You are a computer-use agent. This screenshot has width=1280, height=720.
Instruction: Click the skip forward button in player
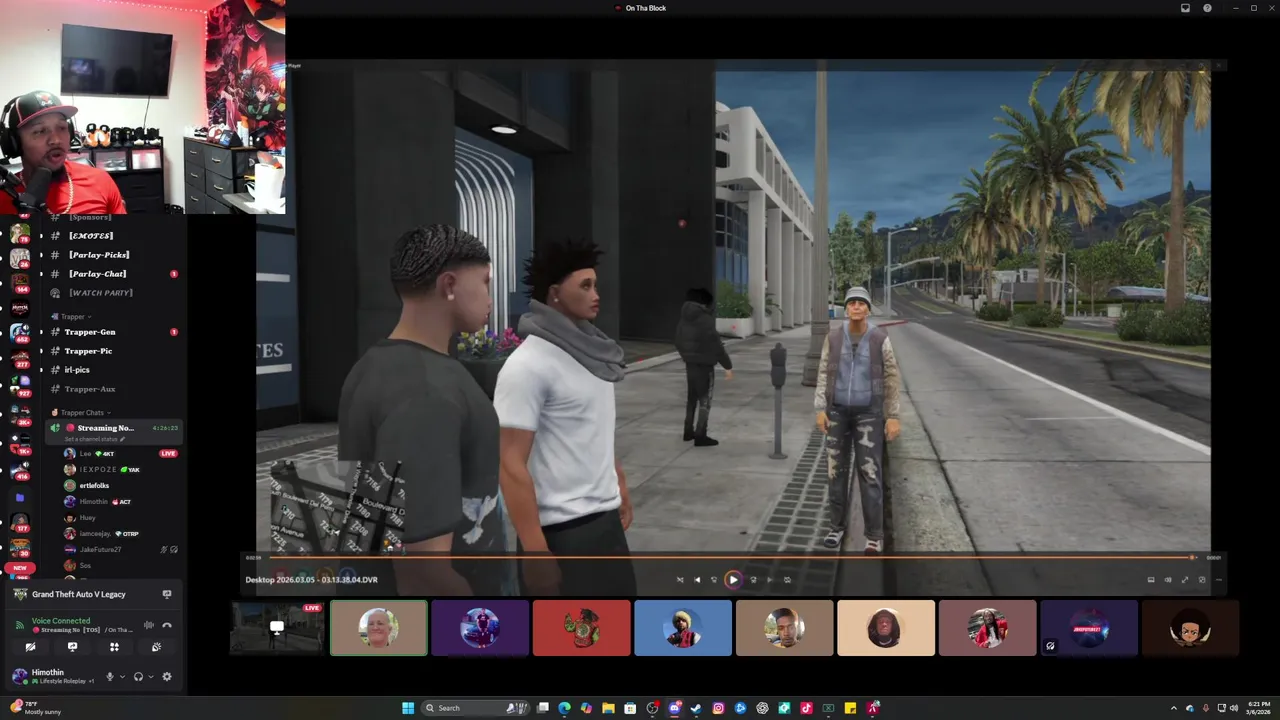pos(754,580)
